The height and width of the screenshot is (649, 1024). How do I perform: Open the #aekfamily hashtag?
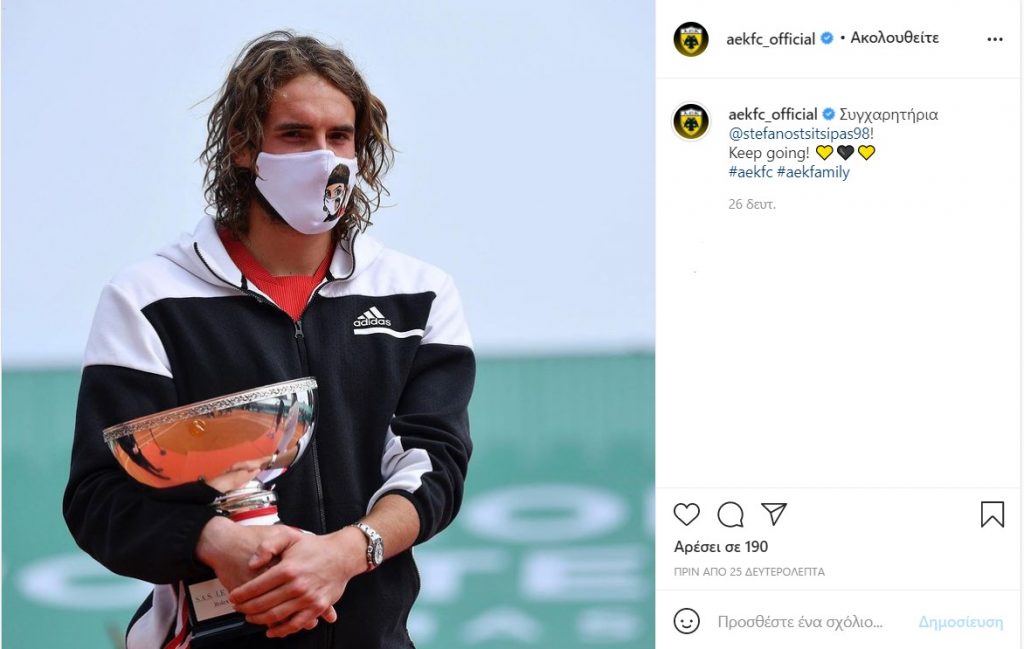tap(813, 172)
